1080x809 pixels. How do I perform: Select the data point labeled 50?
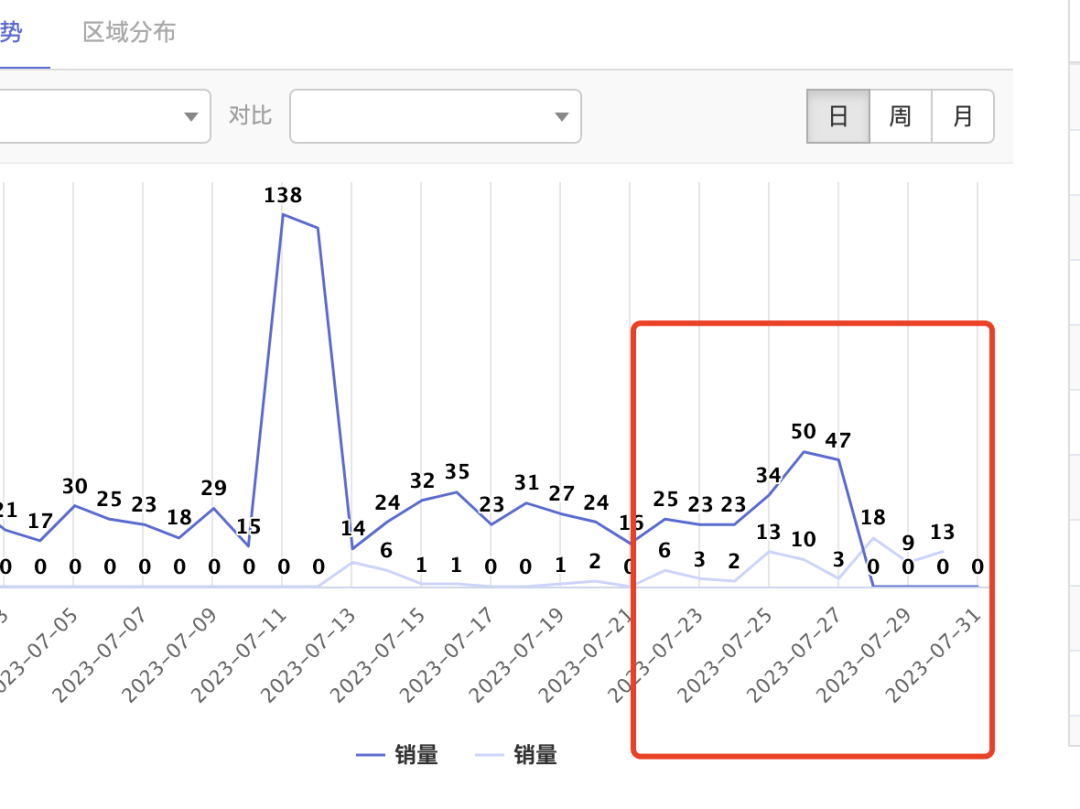[804, 452]
